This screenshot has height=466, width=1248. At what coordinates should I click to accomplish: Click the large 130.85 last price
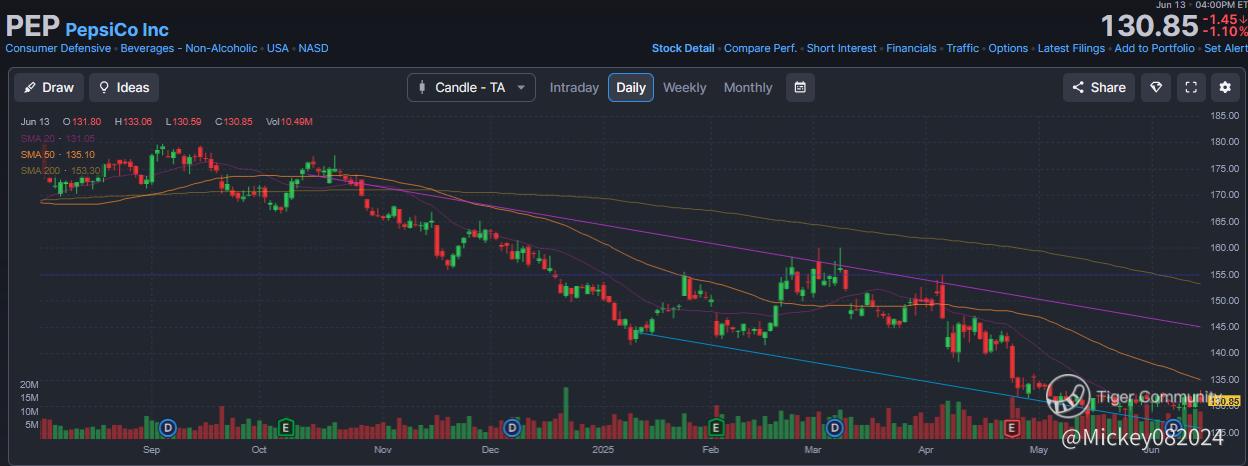pyautogui.click(x=1149, y=26)
